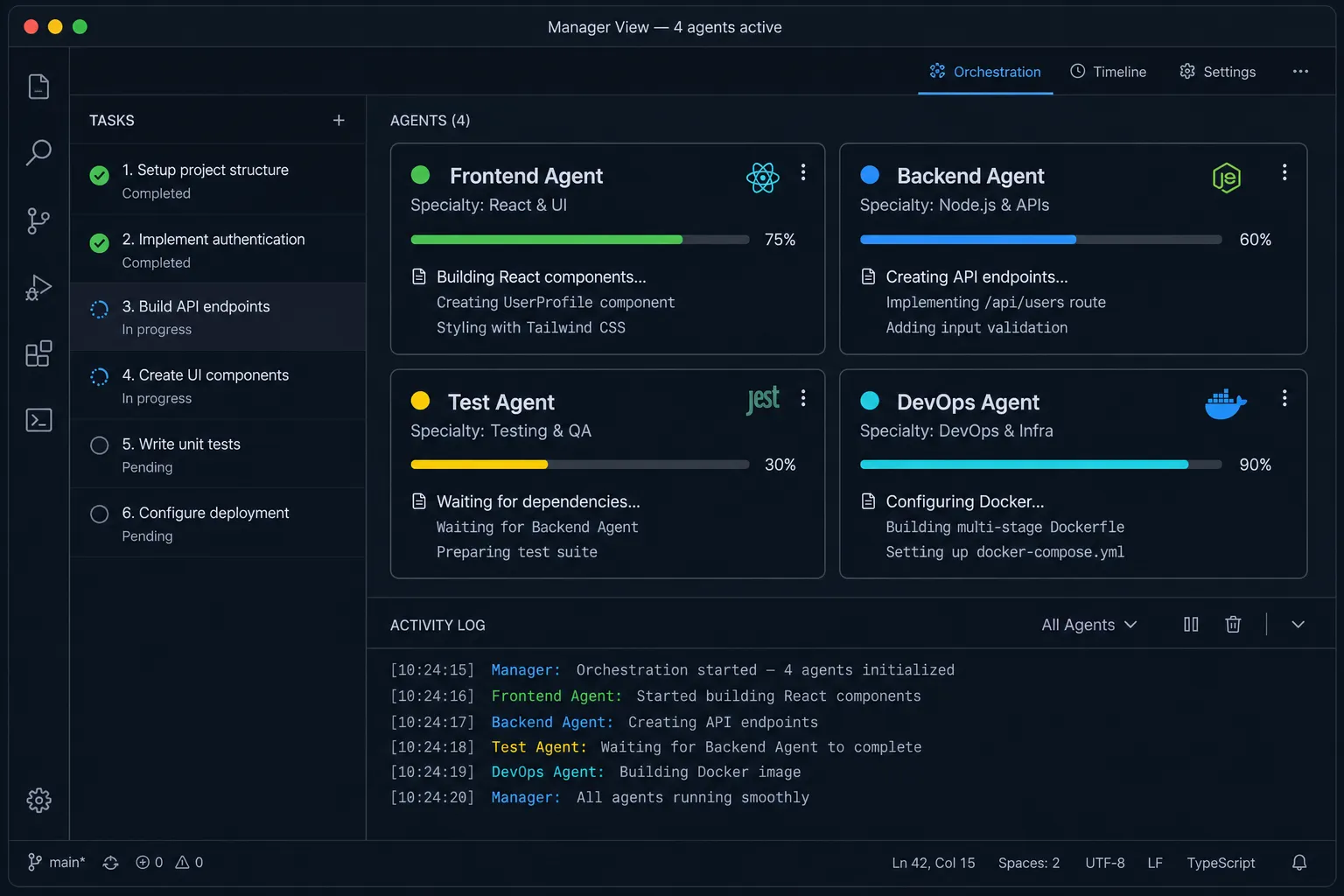1344x896 pixels.
Task: Open notifications bell in status bar
Action: (x=1299, y=863)
